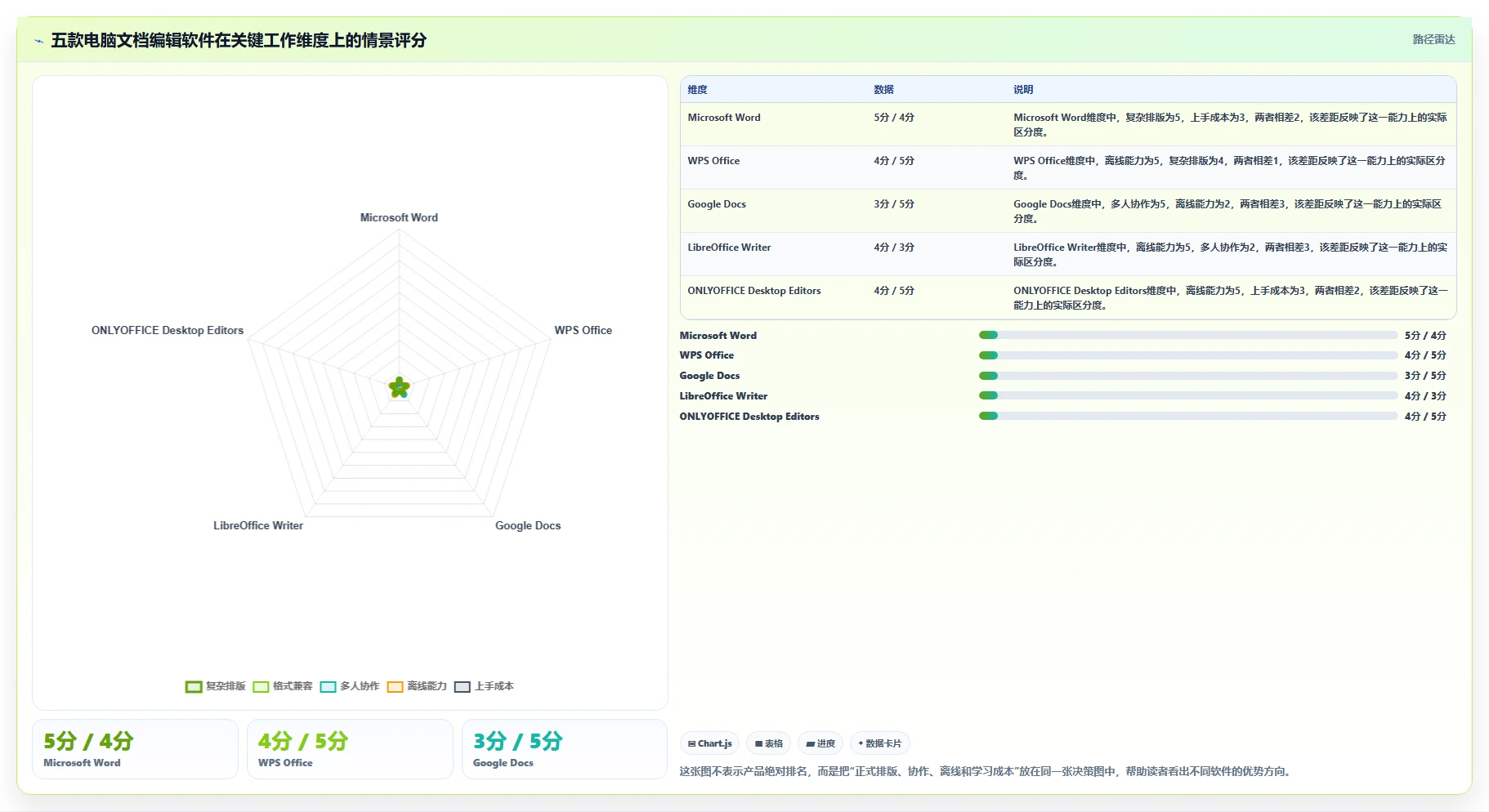
Task: Click WPS Office progress bar
Action: coord(1188,355)
